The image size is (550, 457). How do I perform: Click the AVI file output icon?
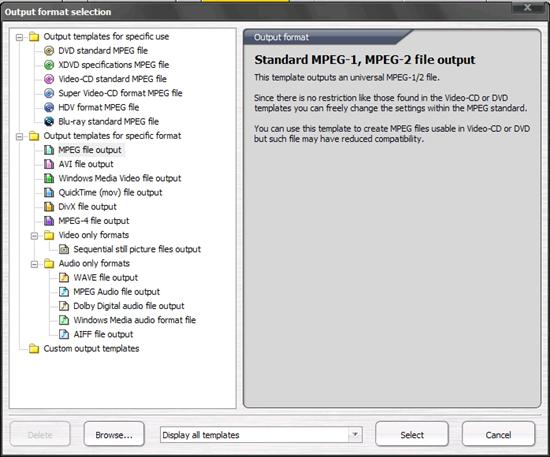click(49, 164)
